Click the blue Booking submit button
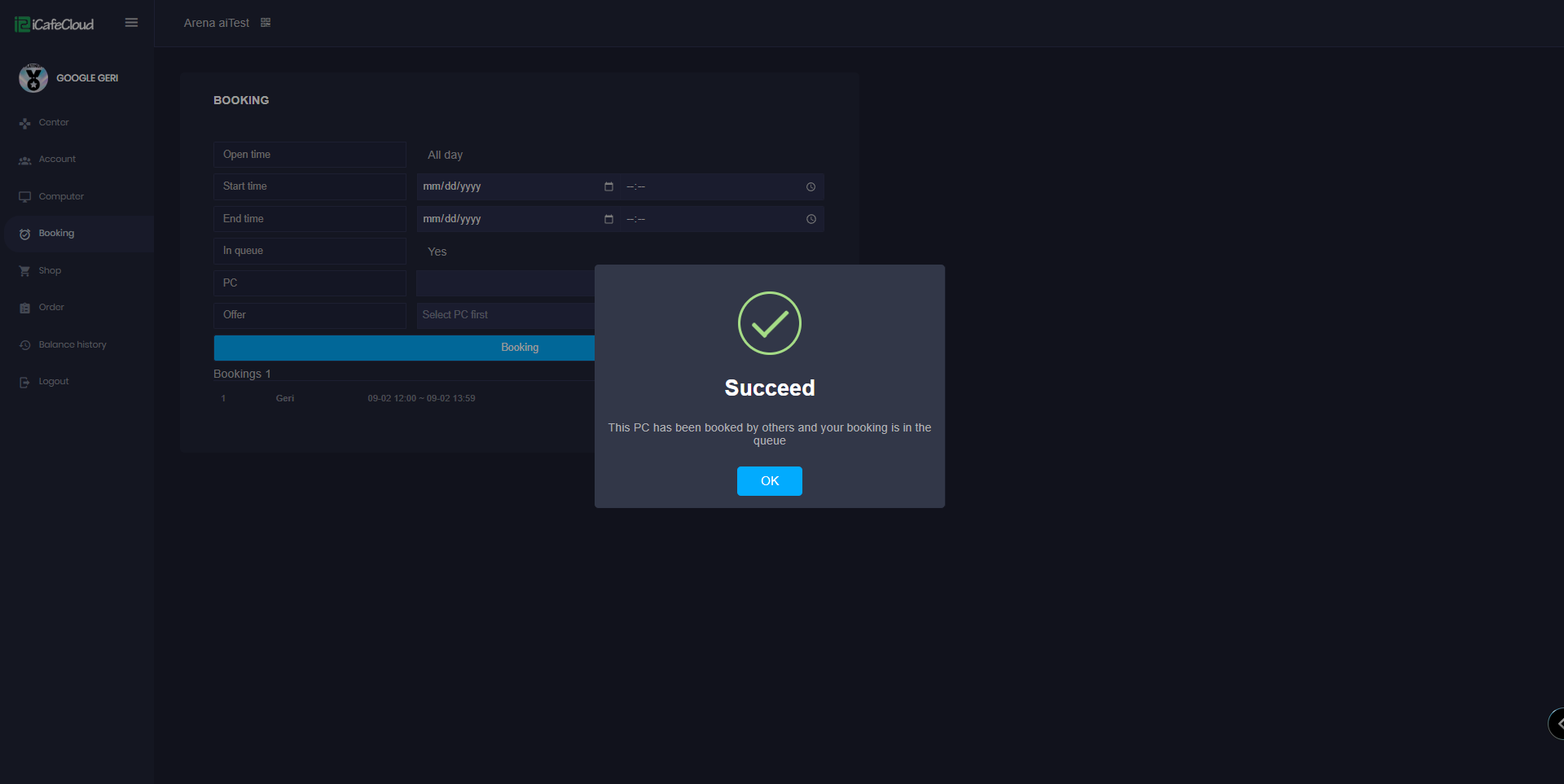Screen dimensions: 1564x784 pyautogui.click(x=520, y=348)
